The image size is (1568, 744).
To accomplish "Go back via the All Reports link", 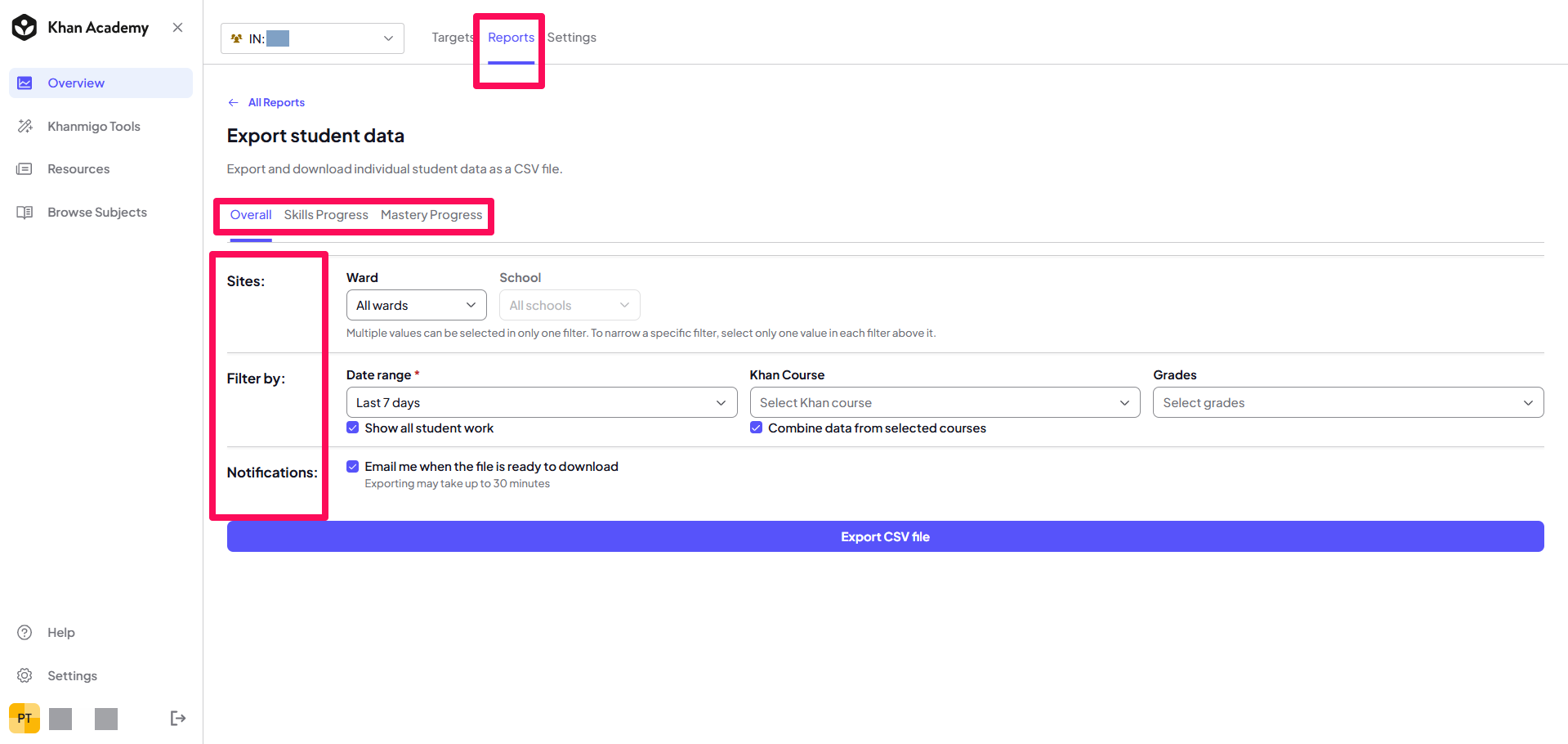I will pos(276,102).
